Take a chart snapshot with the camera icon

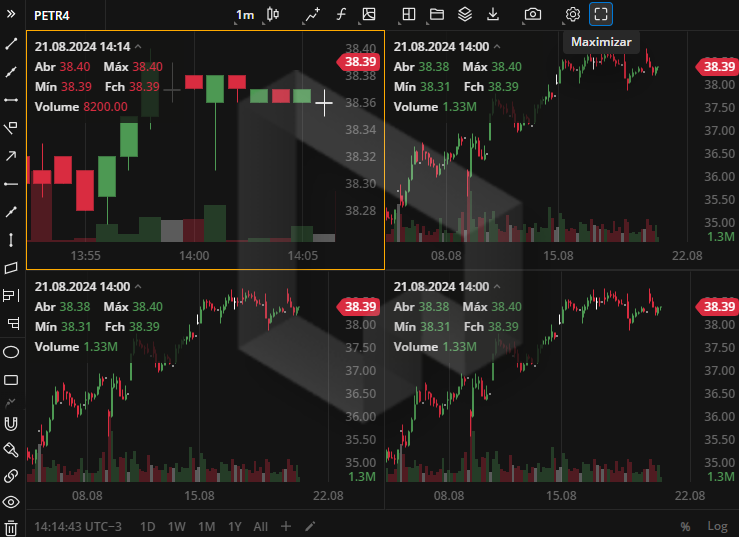pyautogui.click(x=533, y=15)
